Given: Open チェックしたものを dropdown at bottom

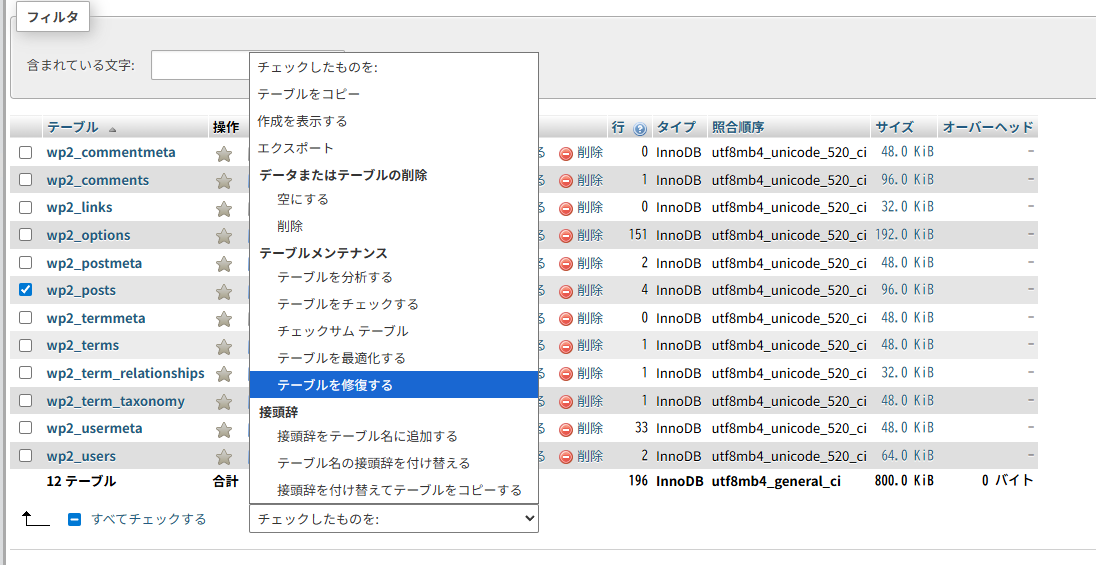Looking at the screenshot, I should tap(394, 518).
